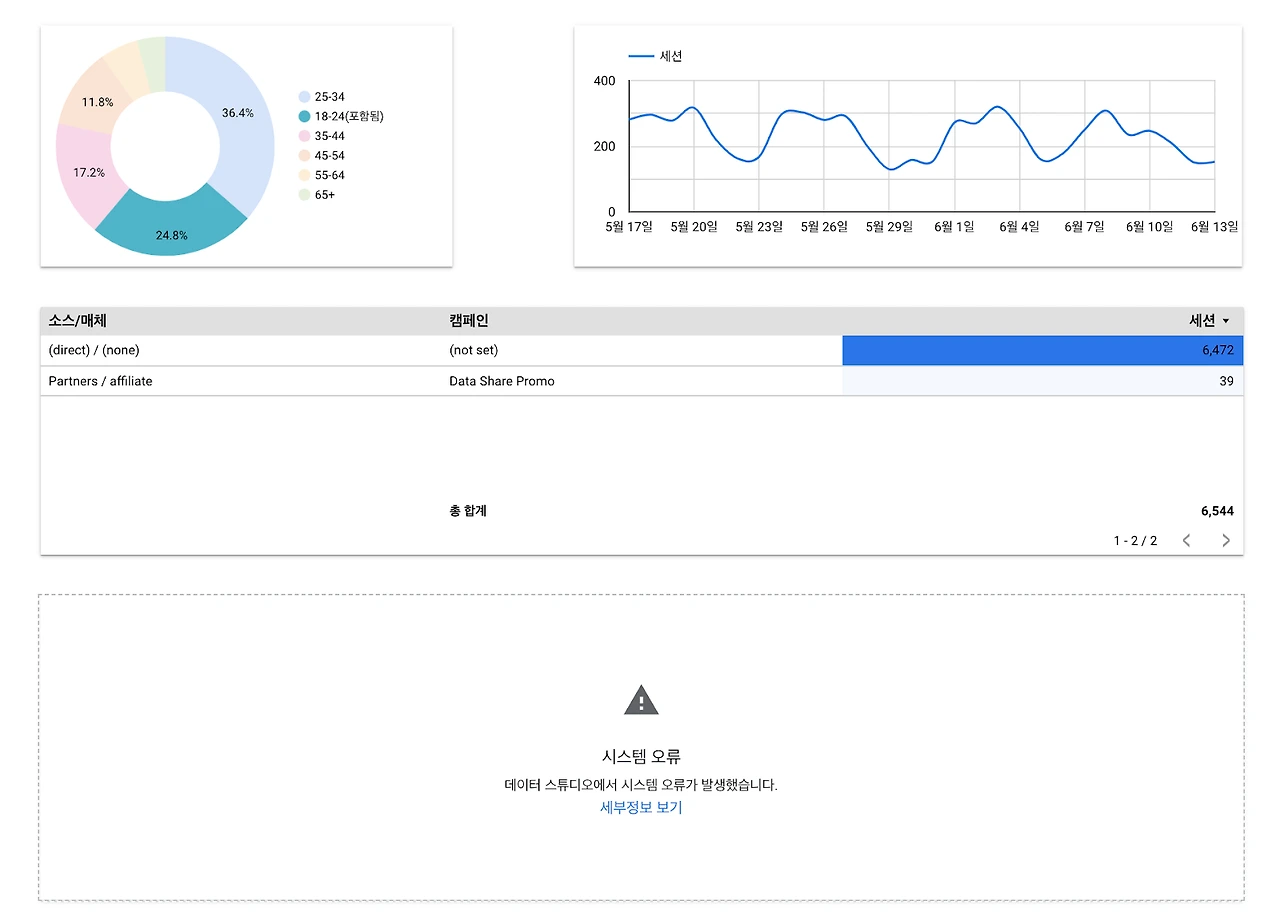Click the 39 sessions cell
This screenshot has width=1280, height=924.
[x=1043, y=381]
